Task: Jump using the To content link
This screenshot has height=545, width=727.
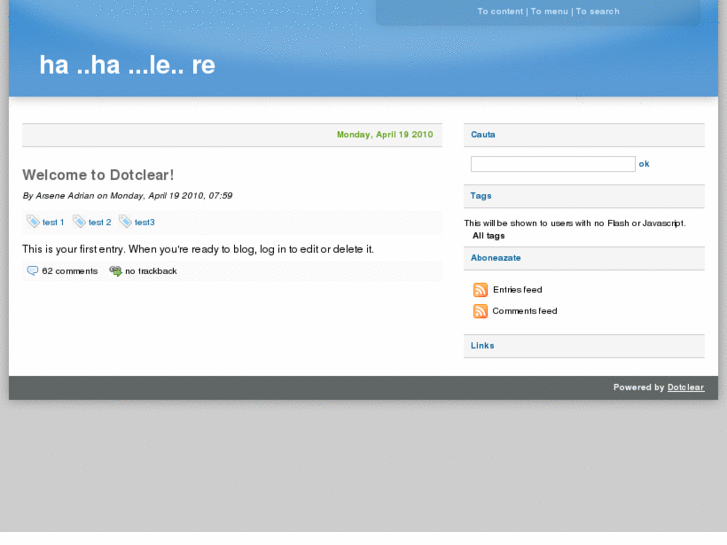Action: click(500, 11)
